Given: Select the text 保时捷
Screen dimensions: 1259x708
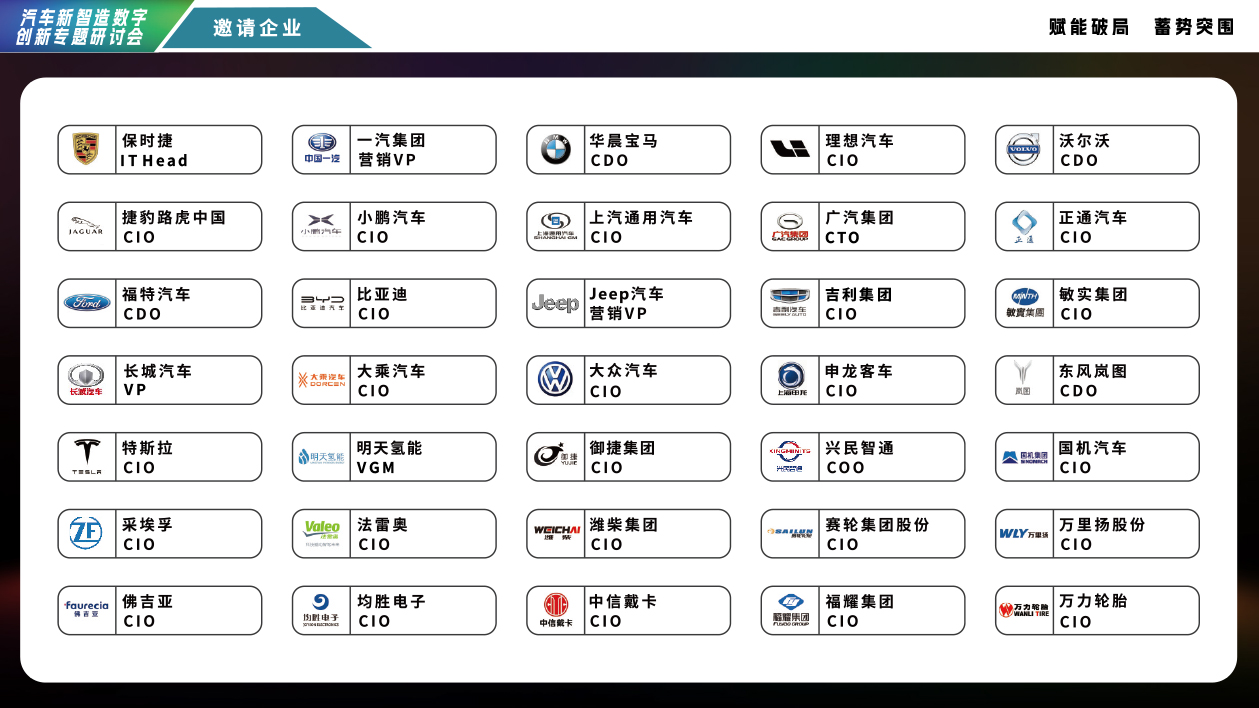Looking at the screenshot, I should coord(147,140).
